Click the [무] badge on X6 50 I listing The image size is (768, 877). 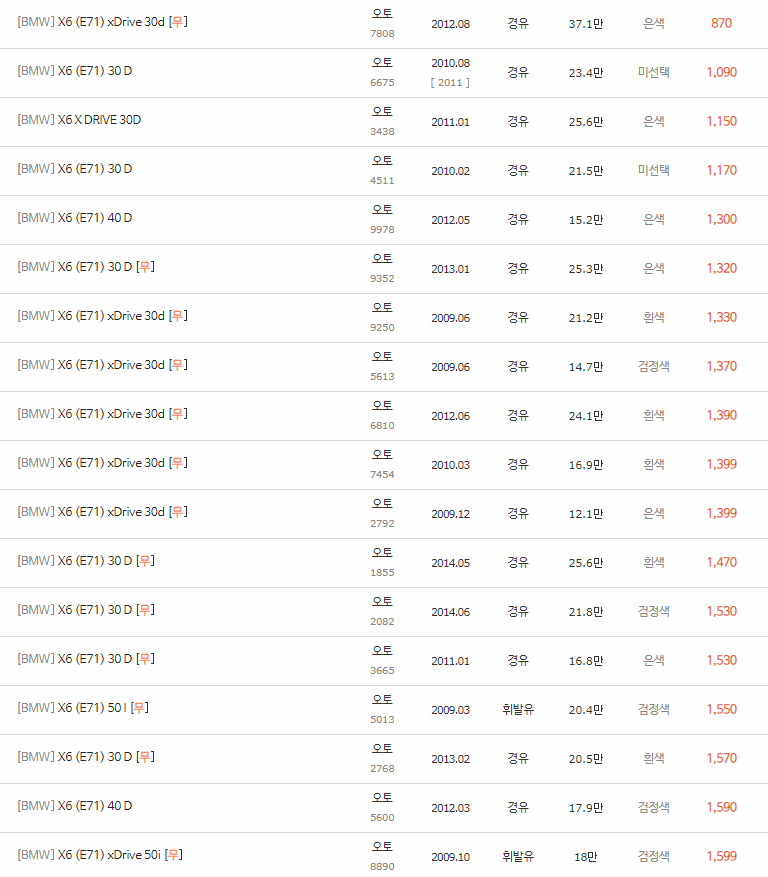click(139, 708)
